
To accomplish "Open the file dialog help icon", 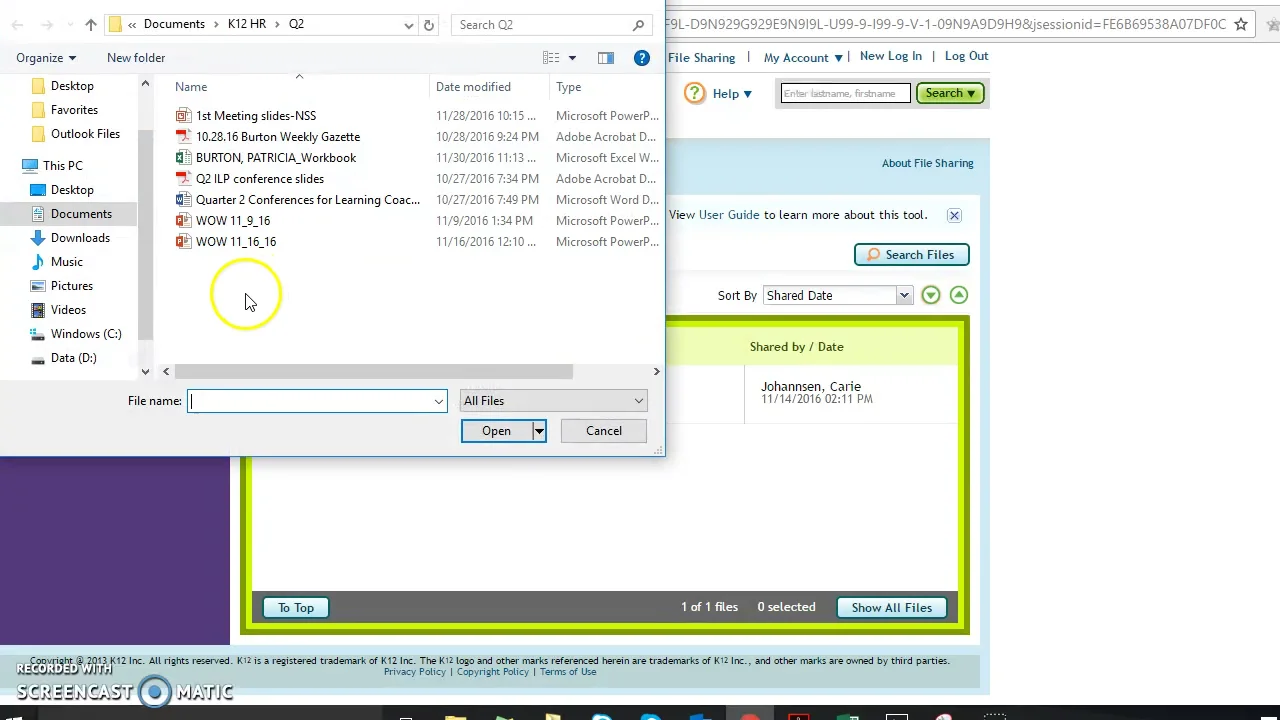I will point(642,58).
